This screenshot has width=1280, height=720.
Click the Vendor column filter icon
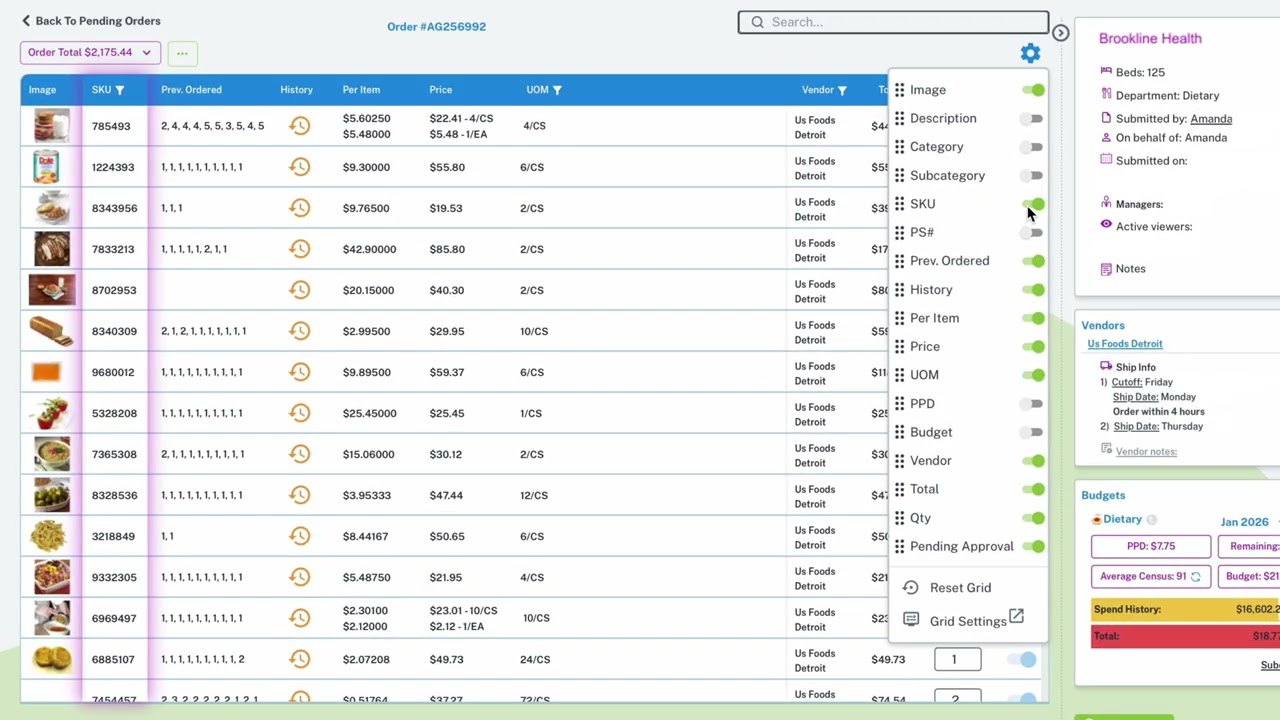[x=842, y=90]
